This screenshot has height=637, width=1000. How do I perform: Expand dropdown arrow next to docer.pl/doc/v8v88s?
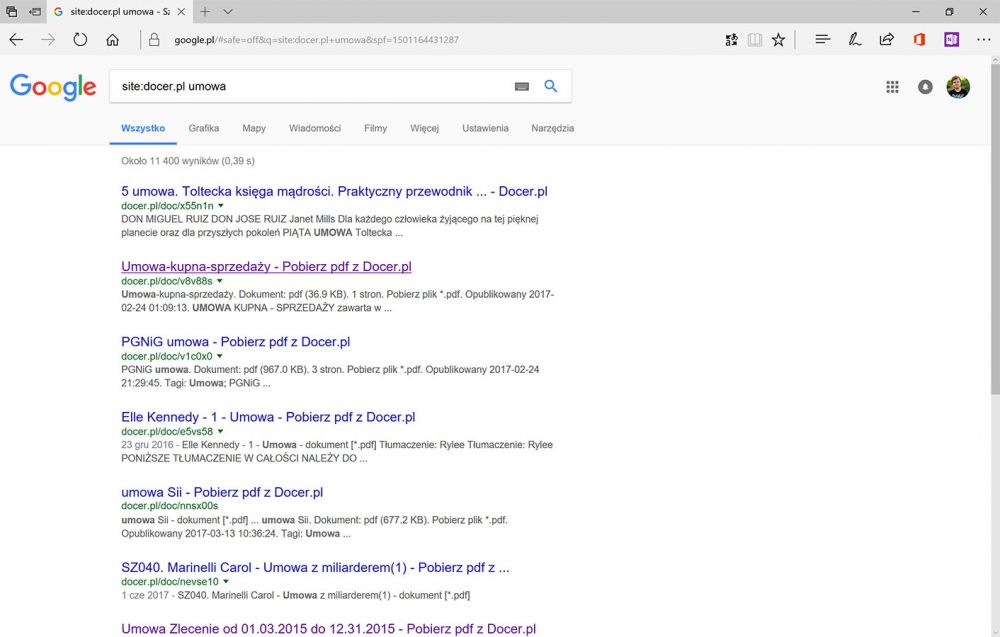click(x=219, y=281)
